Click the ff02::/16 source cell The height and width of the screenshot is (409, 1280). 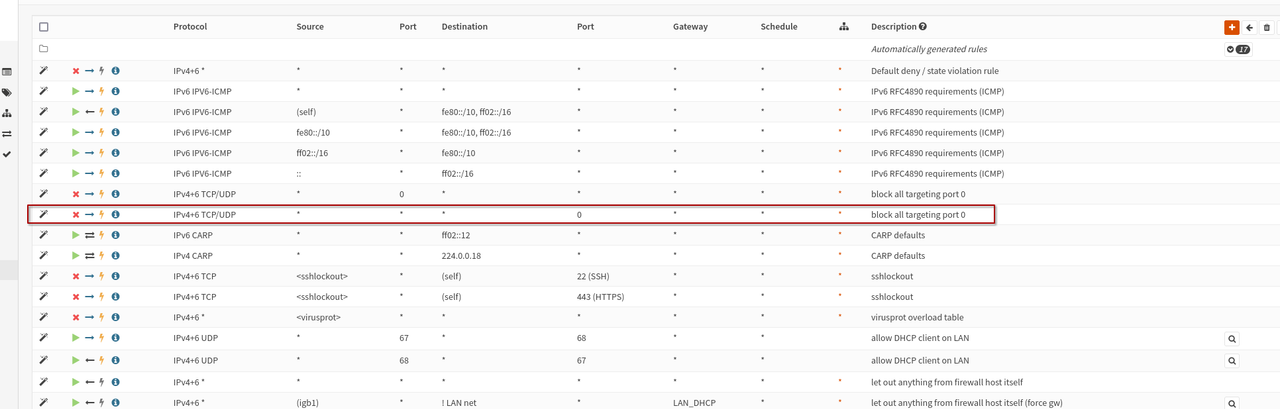click(x=311, y=153)
